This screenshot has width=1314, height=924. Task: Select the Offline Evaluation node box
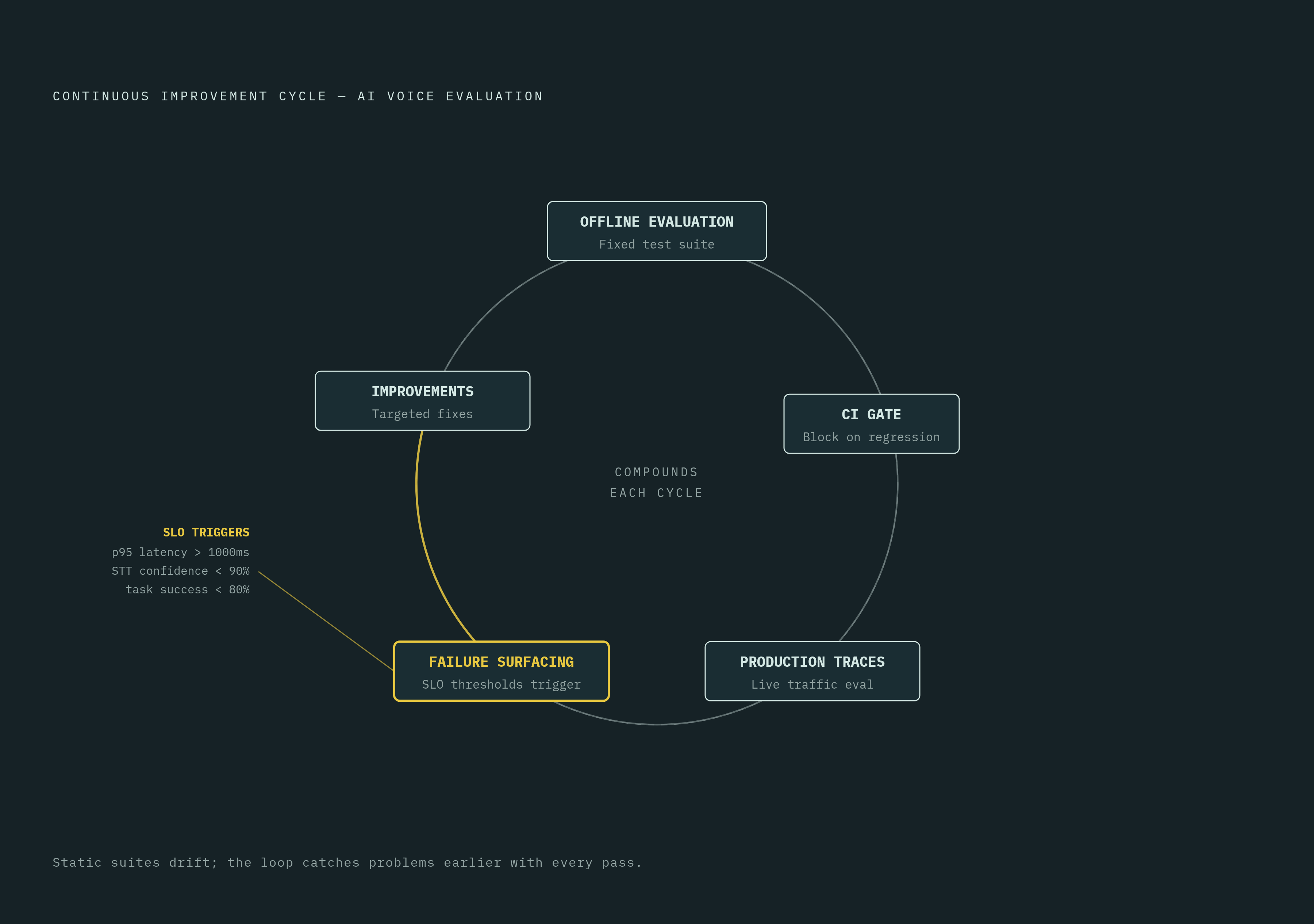coord(656,231)
